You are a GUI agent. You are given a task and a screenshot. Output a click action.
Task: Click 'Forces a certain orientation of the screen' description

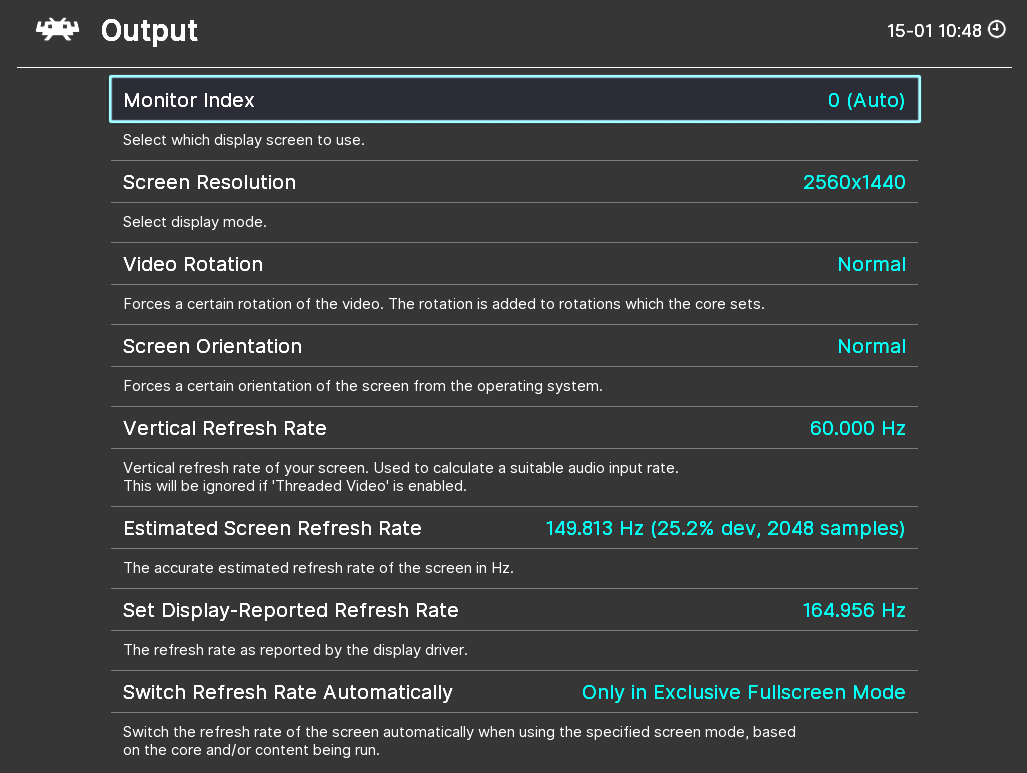pyautogui.click(x=363, y=386)
